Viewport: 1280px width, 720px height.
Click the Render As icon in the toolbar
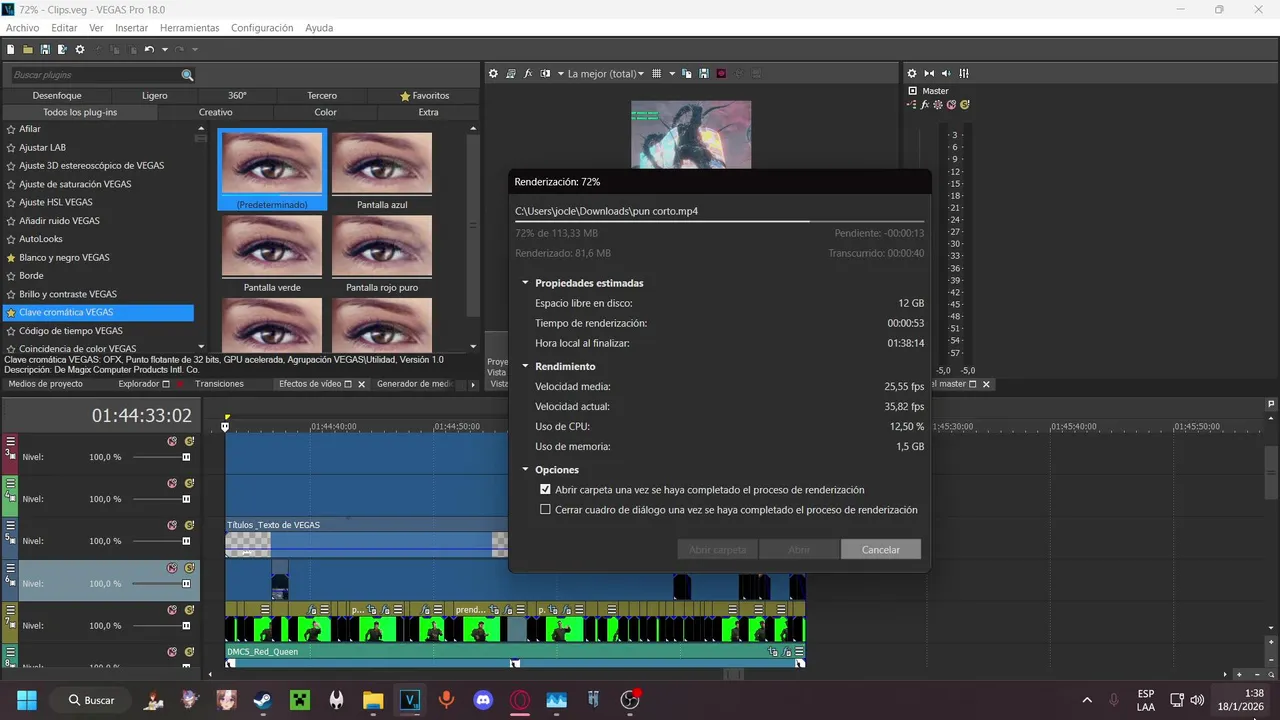click(x=62, y=49)
